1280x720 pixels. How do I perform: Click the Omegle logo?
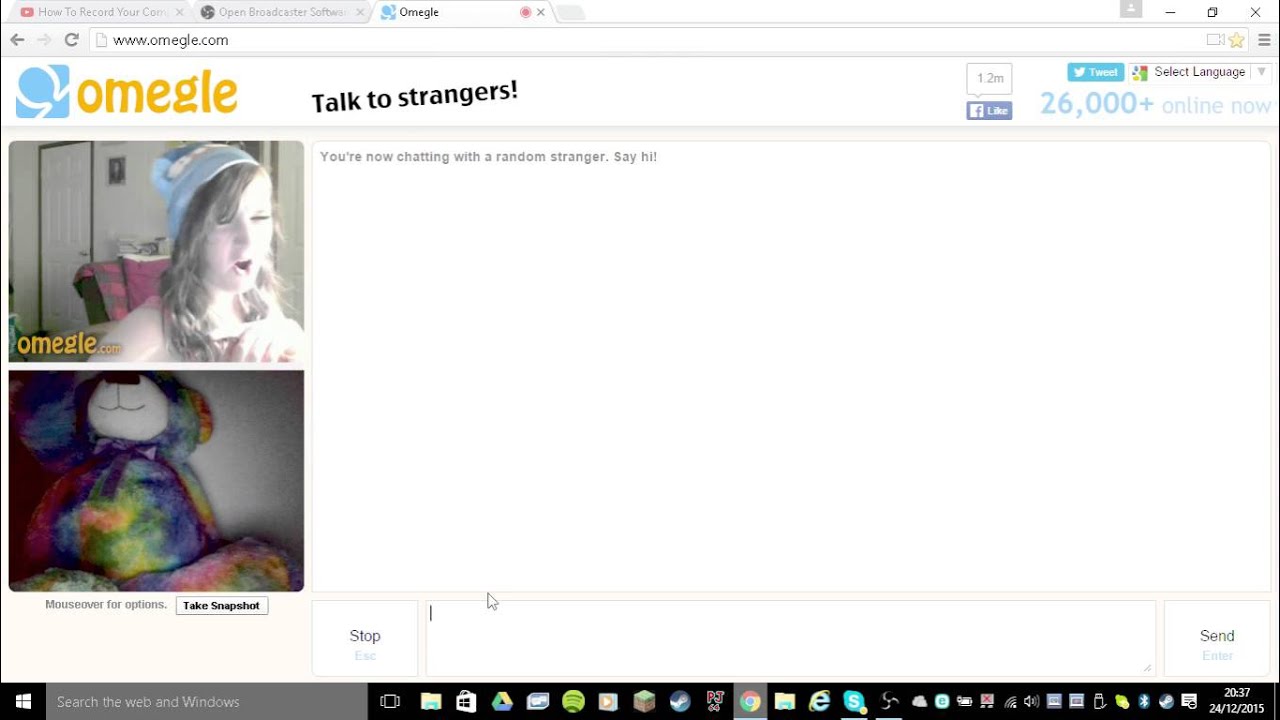127,93
